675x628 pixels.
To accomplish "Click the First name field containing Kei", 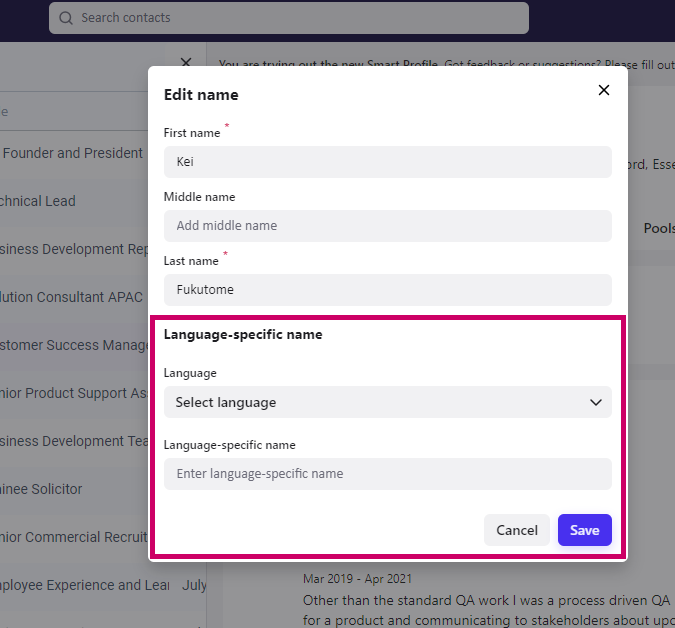I will [387, 162].
